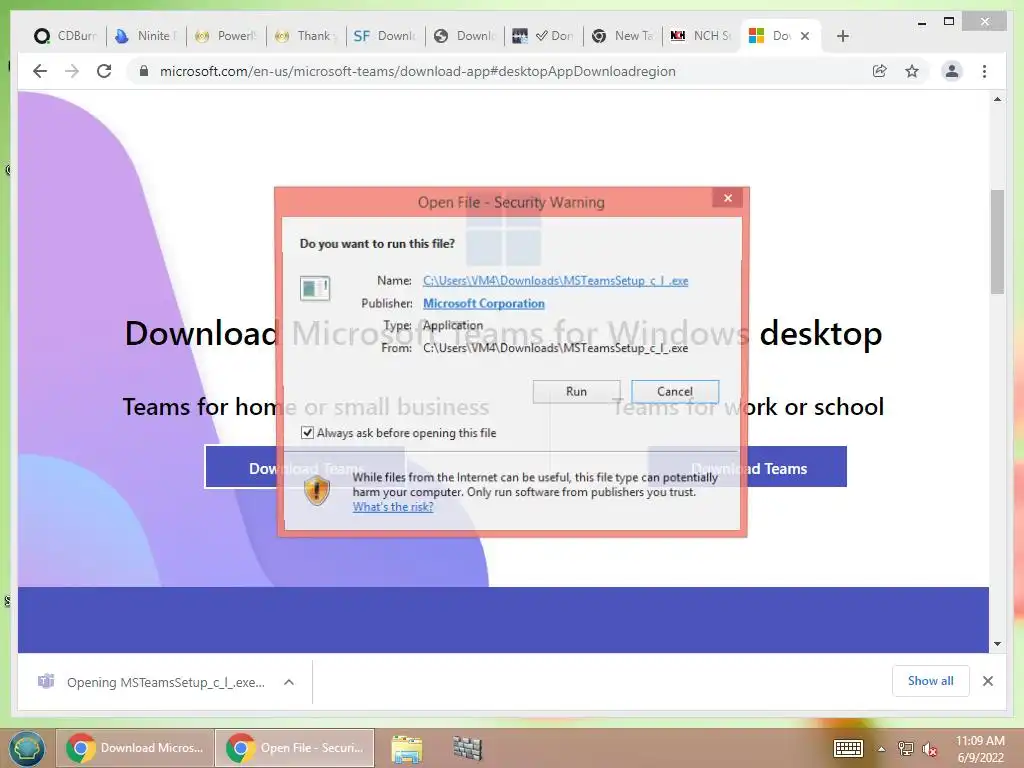The image size is (1024, 768).
Task: Click the MSTeamsSetup file path link
Action: (x=555, y=281)
